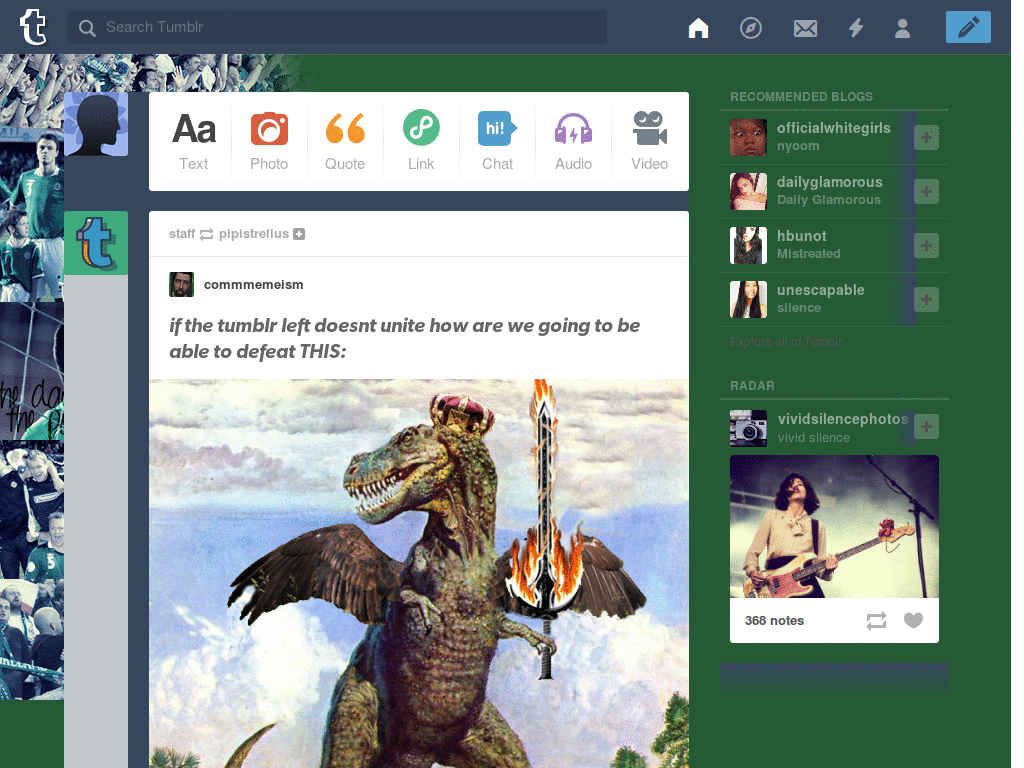Image resolution: width=1024 pixels, height=768 pixels.
Task: Click vividsilencephotos camera avatar
Action: (x=748, y=428)
